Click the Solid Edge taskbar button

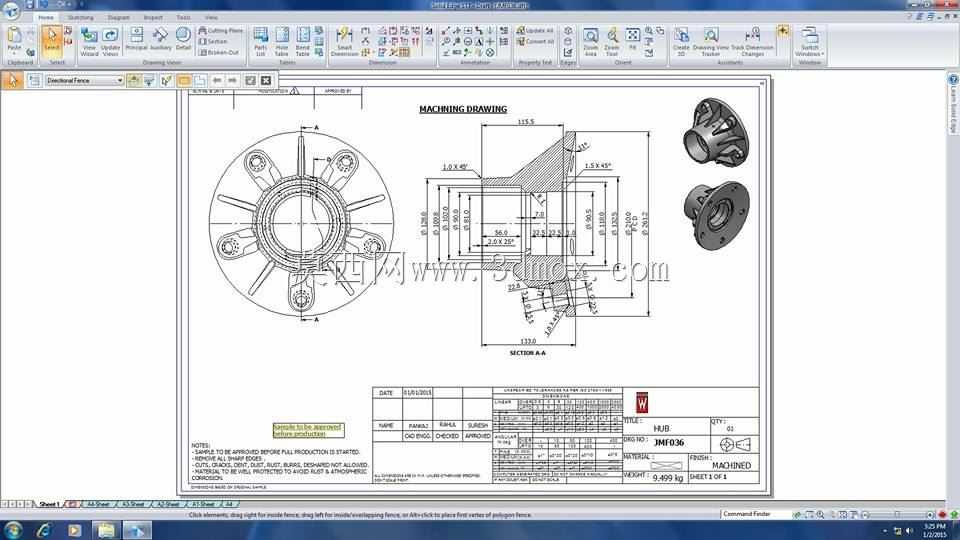(x=136, y=530)
